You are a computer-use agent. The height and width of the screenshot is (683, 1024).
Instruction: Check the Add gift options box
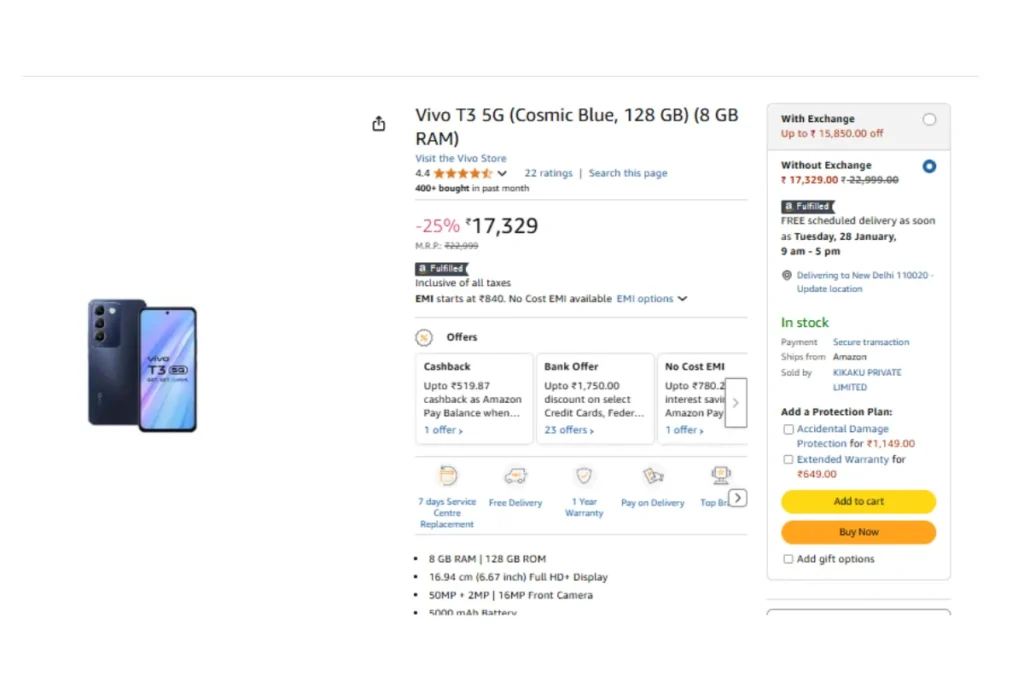[788, 560]
